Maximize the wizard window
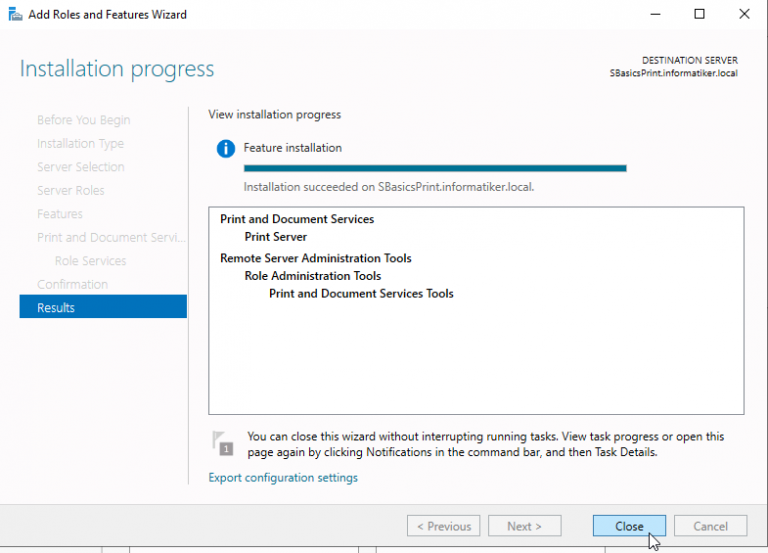768x553 pixels. [x=699, y=14]
